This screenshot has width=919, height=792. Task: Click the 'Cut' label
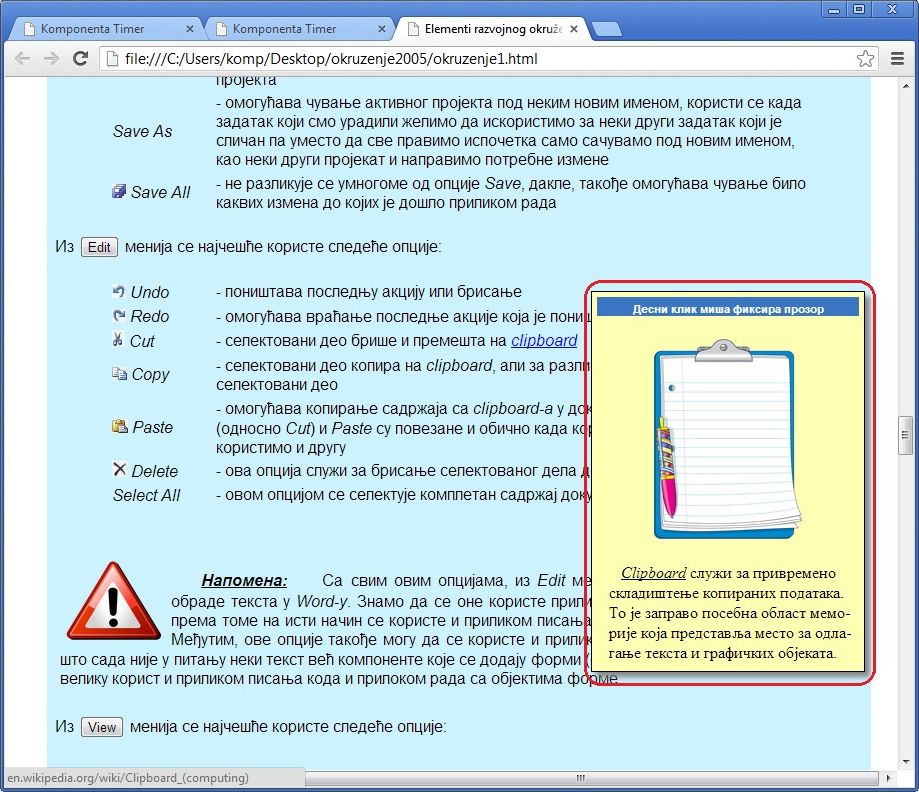tap(142, 341)
